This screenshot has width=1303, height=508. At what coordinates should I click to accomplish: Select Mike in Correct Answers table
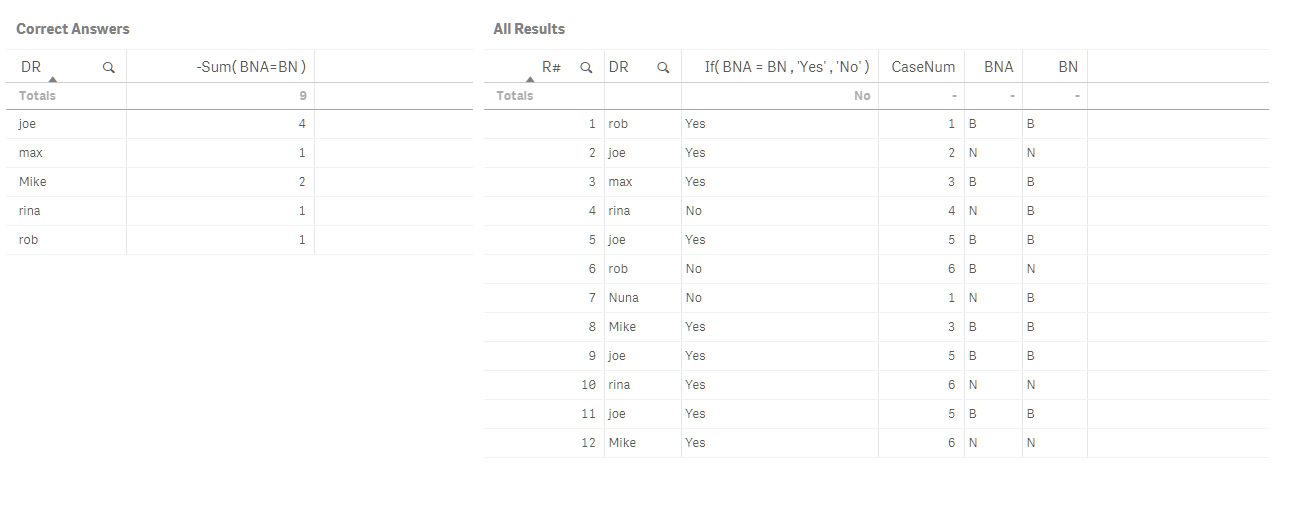point(32,182)
